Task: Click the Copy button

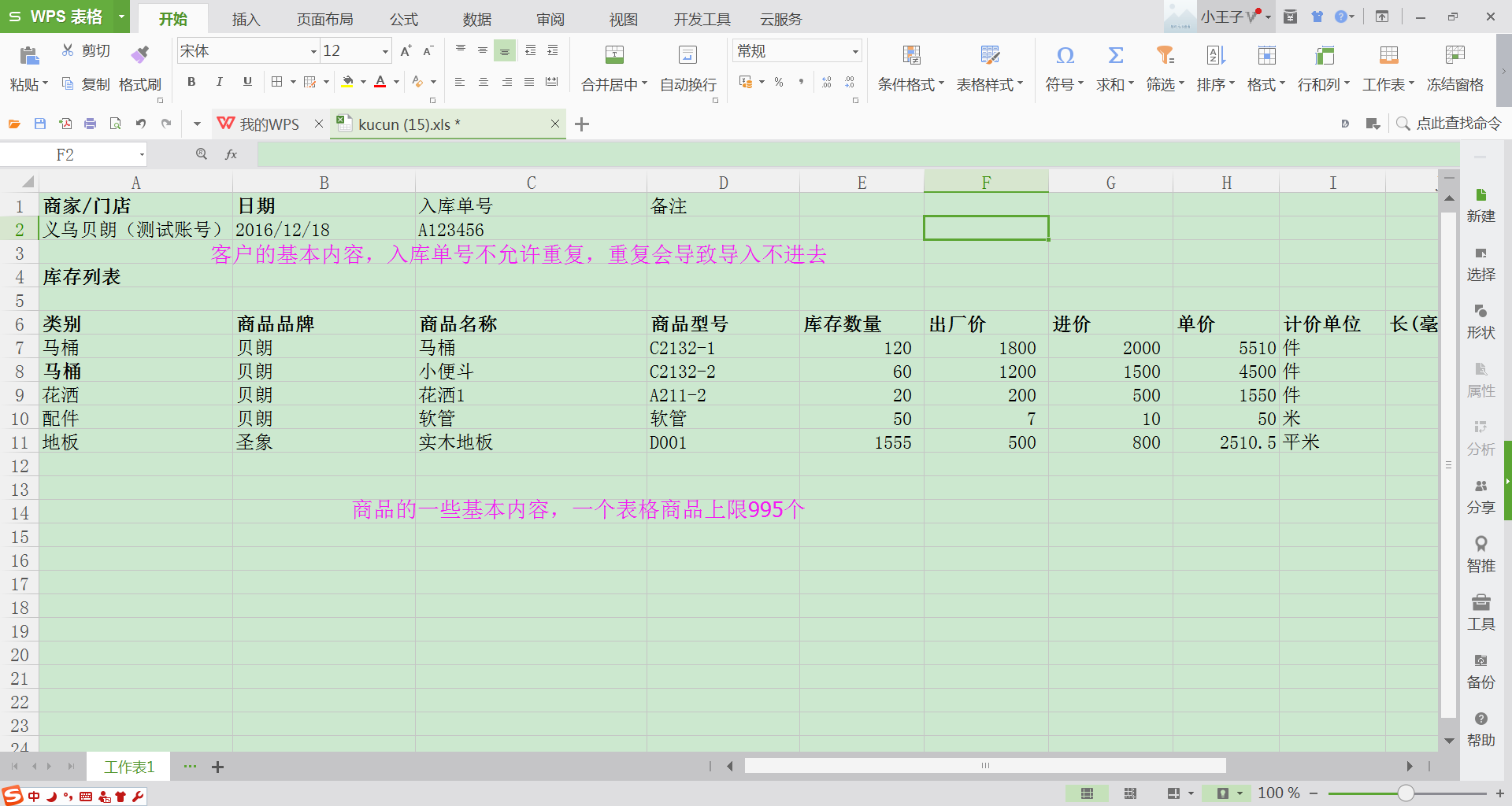Action: [x=86, y=83]
